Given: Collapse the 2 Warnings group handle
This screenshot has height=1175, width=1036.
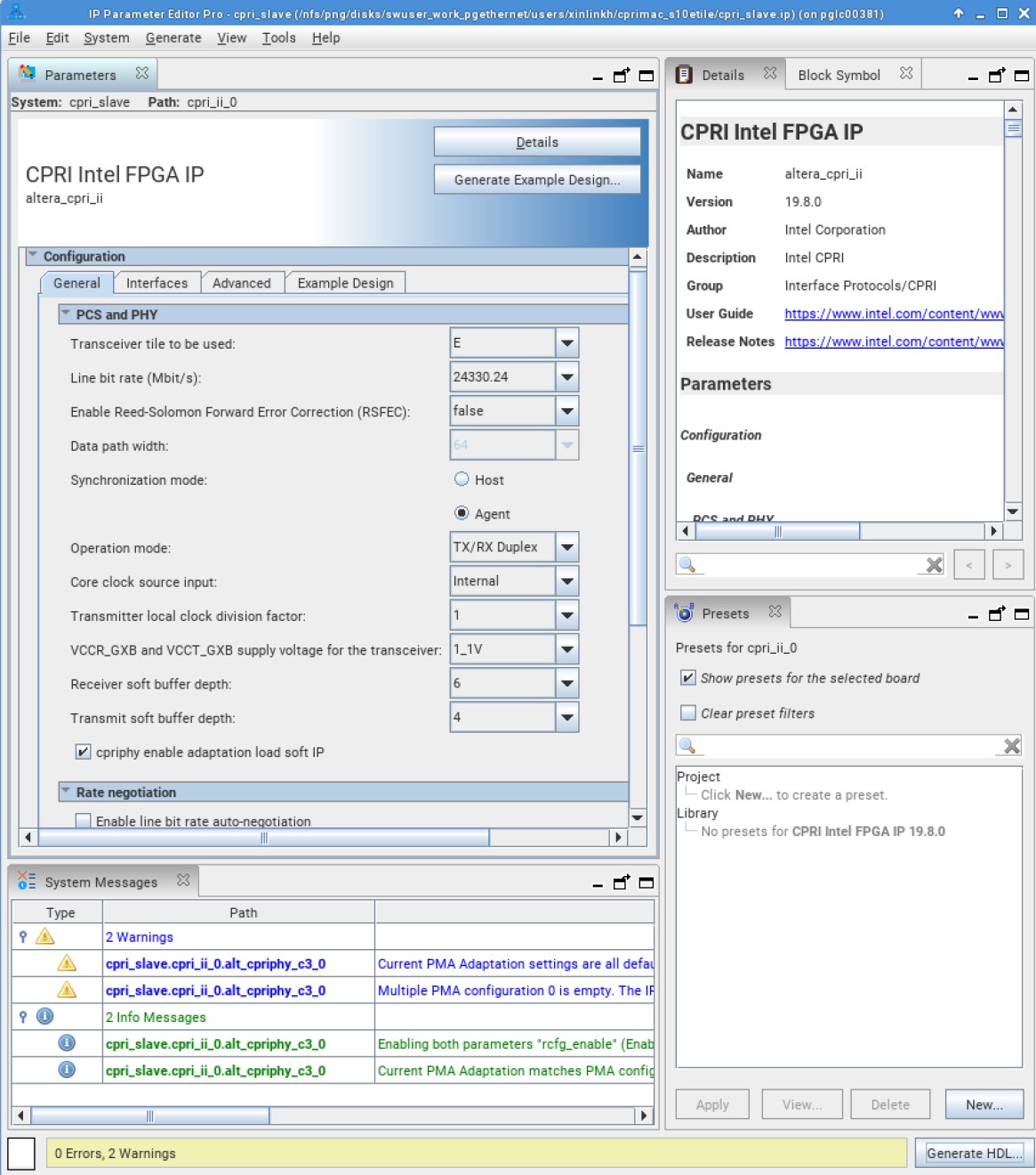Looking at the screenshot, I should click(x=22, y=937).
